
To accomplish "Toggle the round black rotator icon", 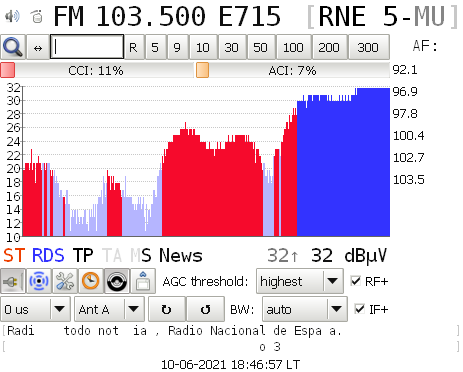I will [x=117, y=281].
